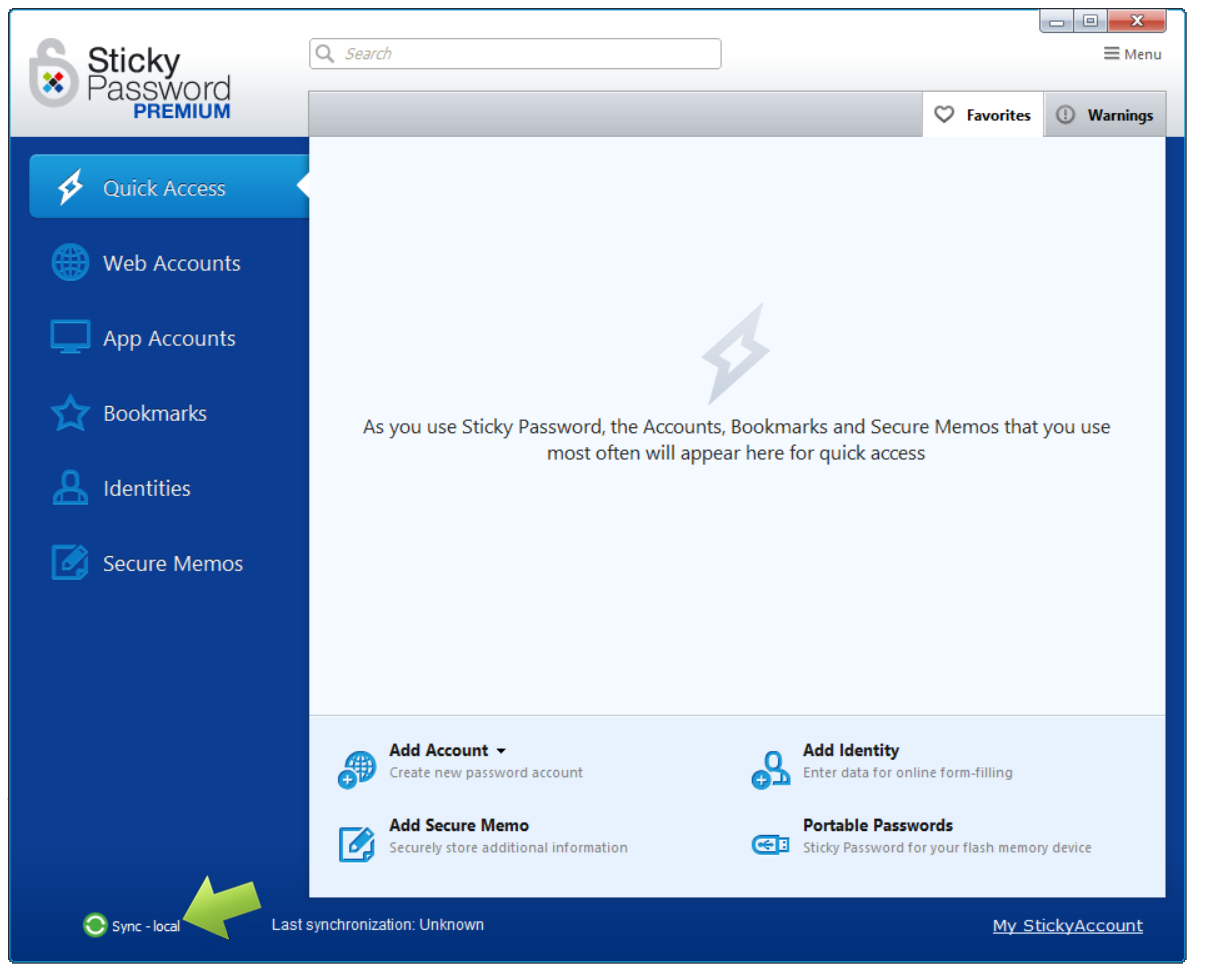
Task: Switch to the Warnings tab
Action: tap(1105, 115)
